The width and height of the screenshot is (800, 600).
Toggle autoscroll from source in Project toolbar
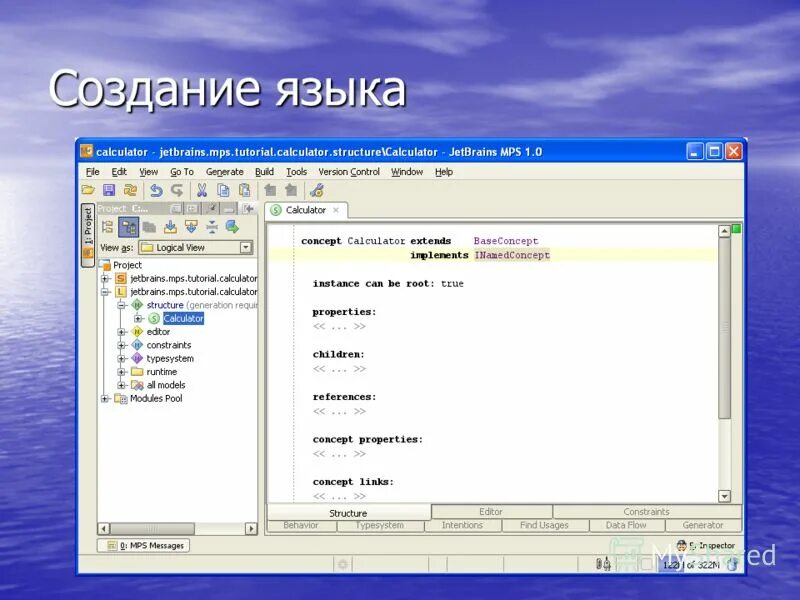[x=192, y=227]
